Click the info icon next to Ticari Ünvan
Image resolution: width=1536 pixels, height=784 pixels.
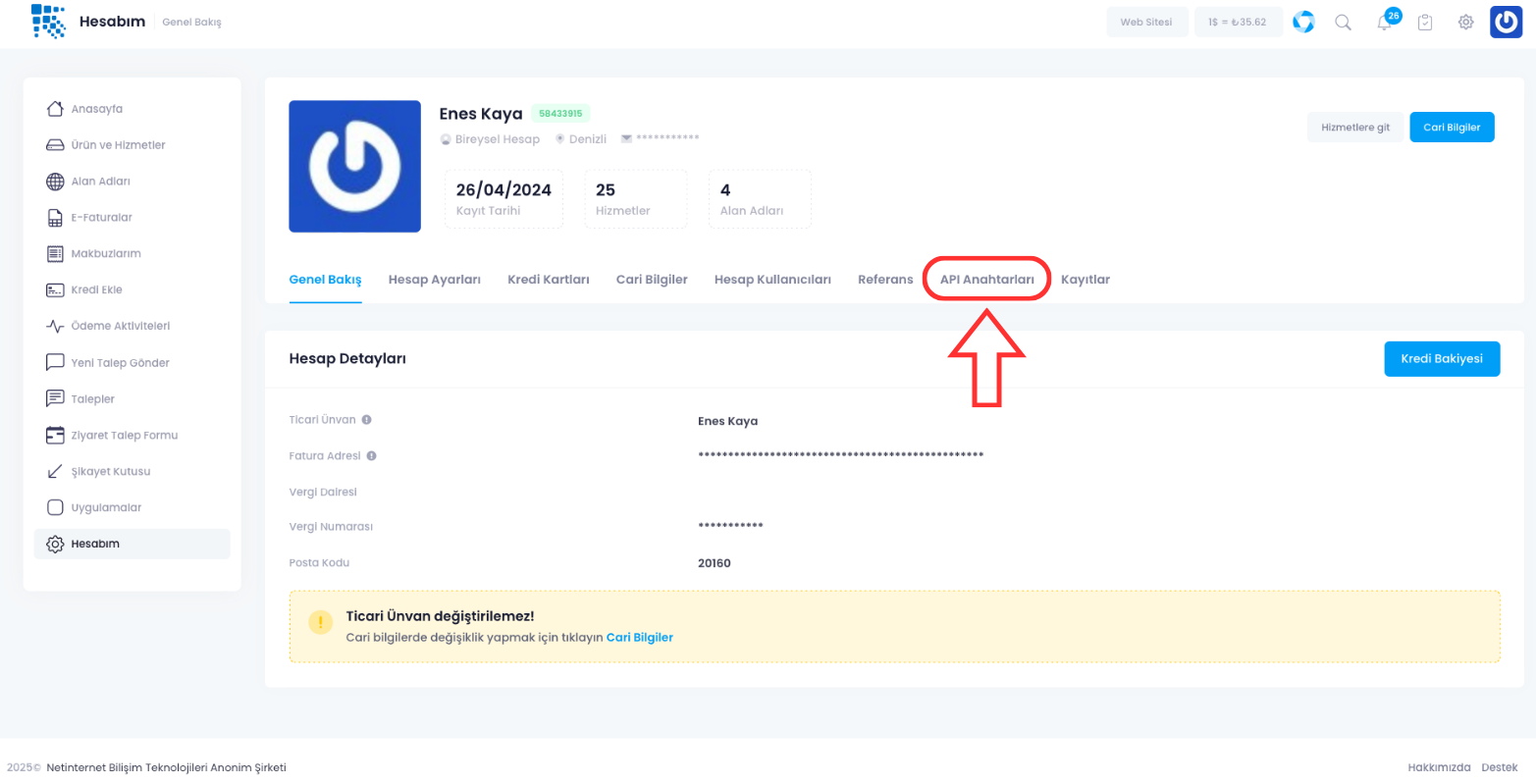click(366, 420)
